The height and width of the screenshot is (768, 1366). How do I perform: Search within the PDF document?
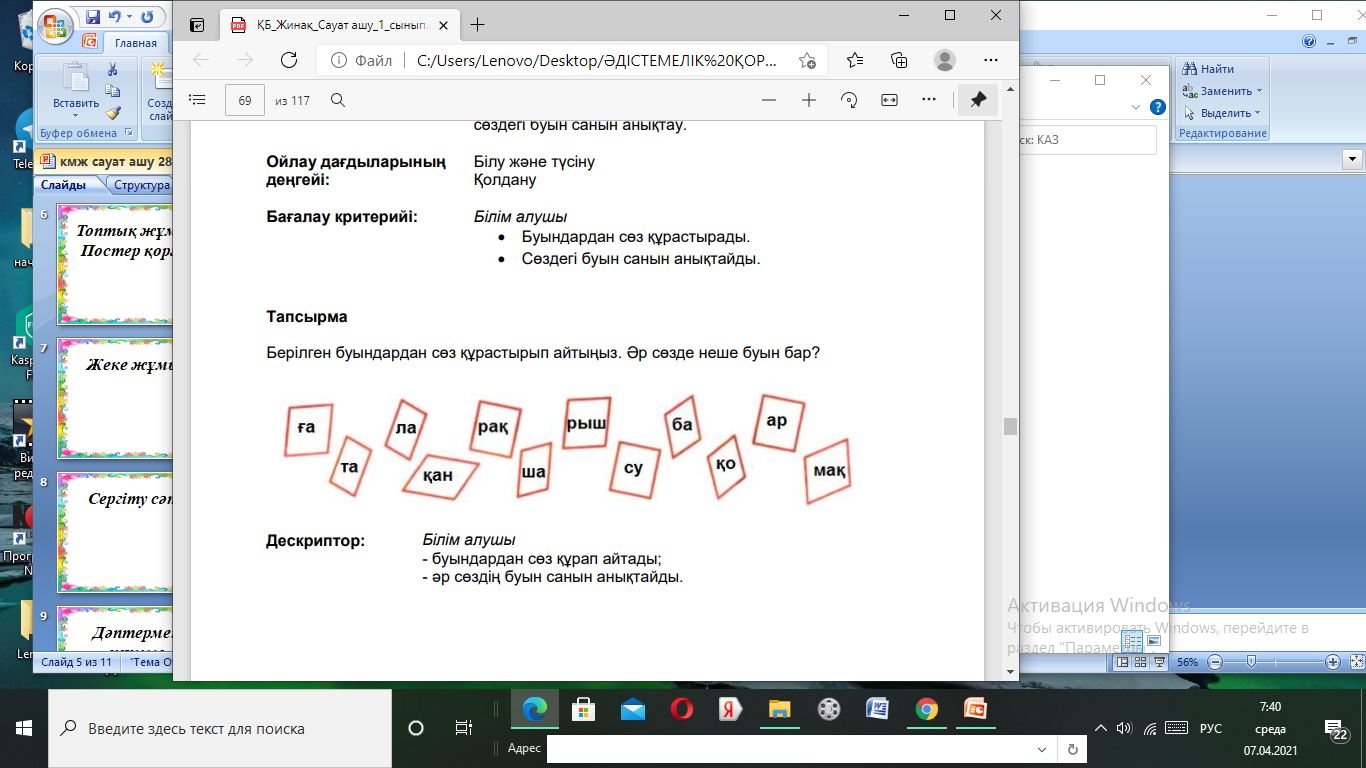(x=338, y=100)
